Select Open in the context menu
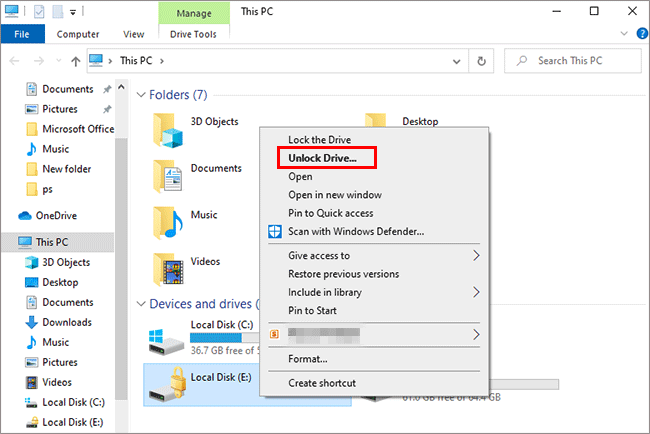Image resolution: width=650 pixels, height=434 pixels. pyautogui.click(x=301, y=177)
